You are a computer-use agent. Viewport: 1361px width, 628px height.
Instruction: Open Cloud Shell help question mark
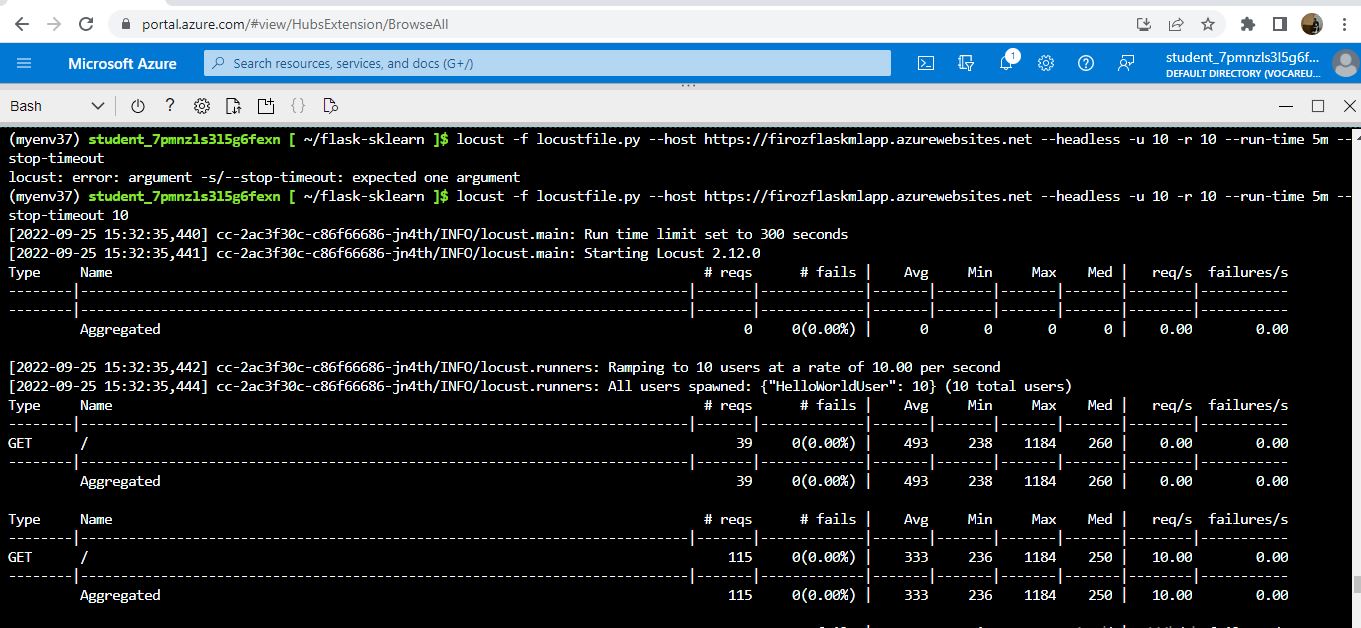tap(170, 106)
